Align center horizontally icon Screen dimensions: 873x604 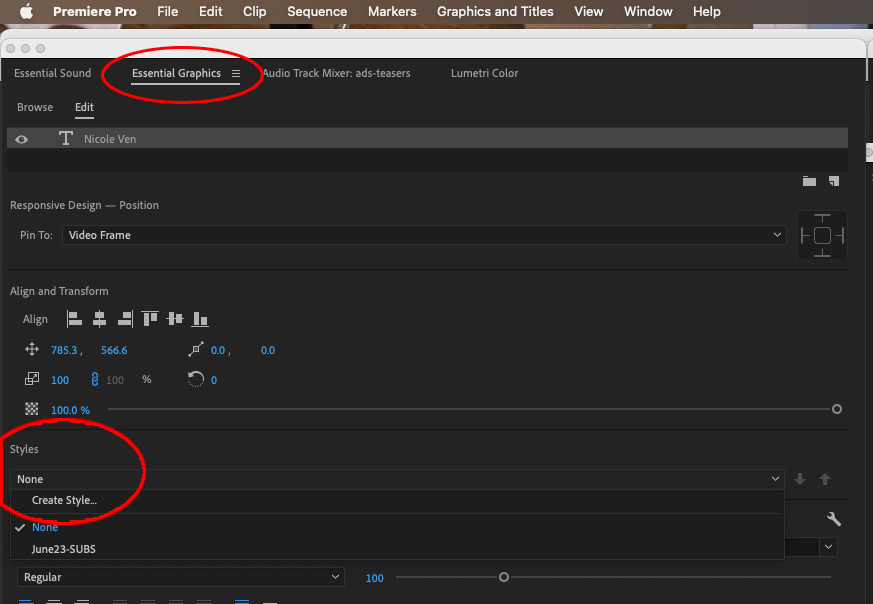100,319
